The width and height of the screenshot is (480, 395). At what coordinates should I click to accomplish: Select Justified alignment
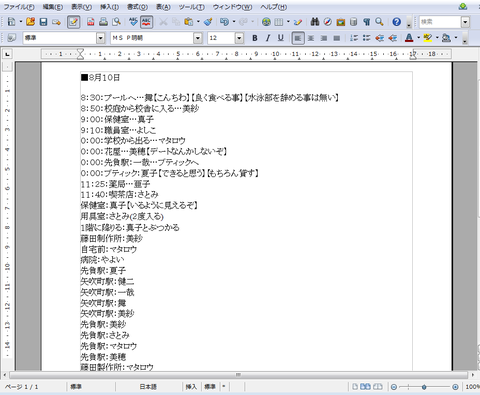(x=337, y=38)
